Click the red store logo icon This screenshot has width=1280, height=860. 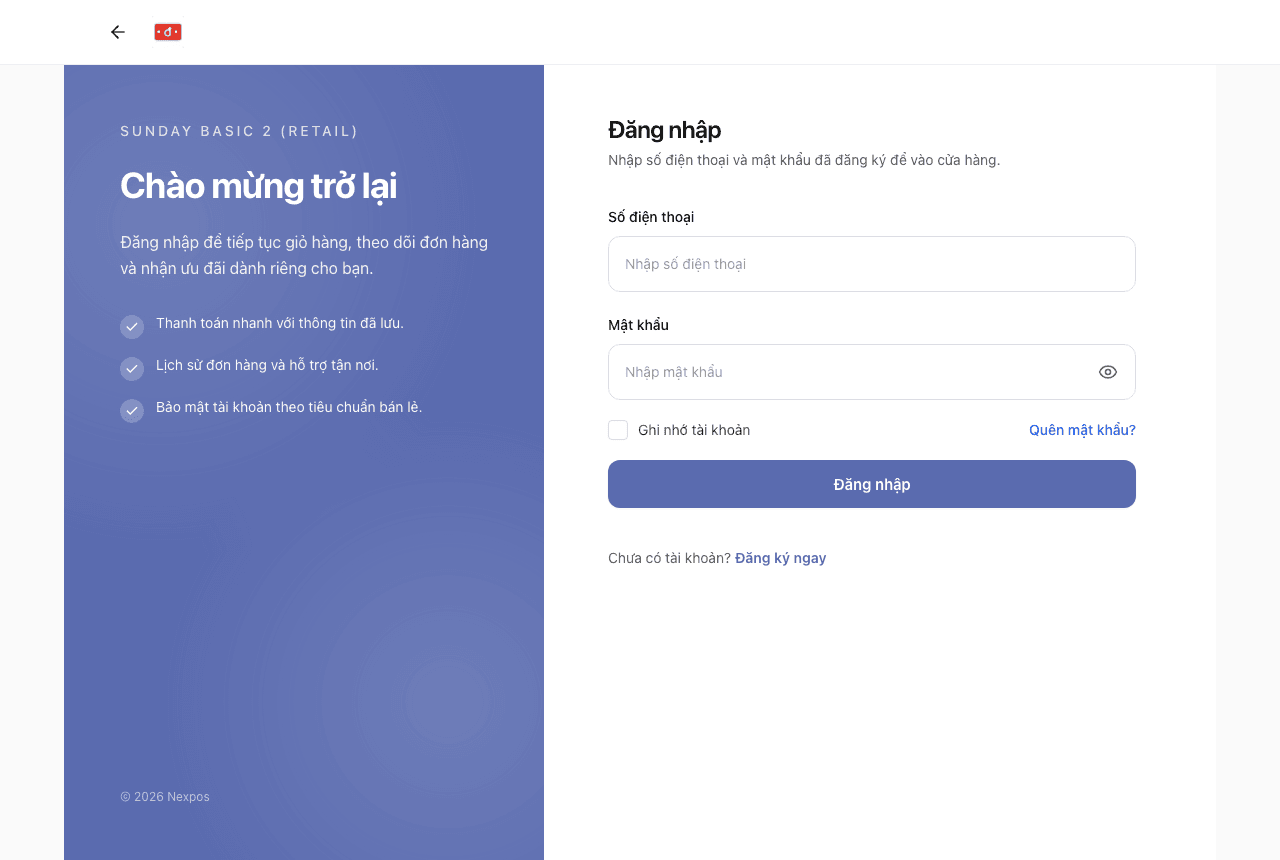(168, 32)
